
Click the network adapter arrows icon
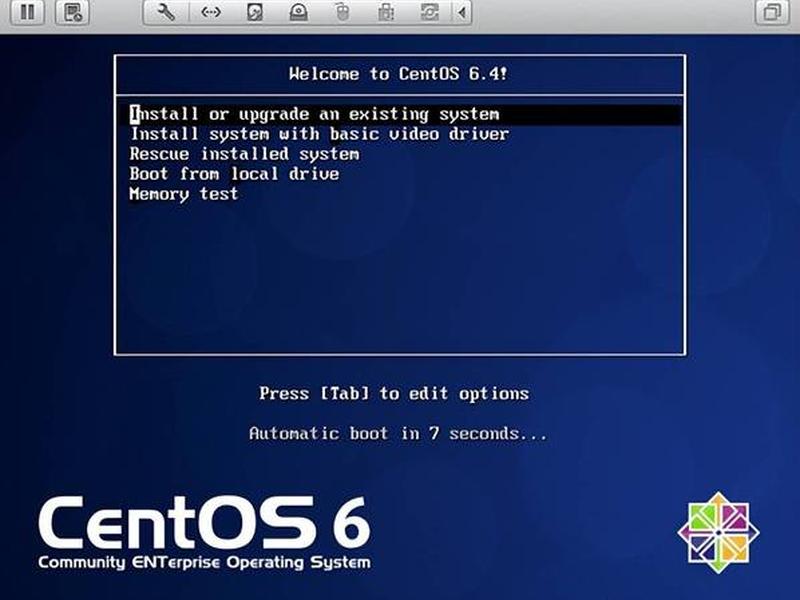211,12
